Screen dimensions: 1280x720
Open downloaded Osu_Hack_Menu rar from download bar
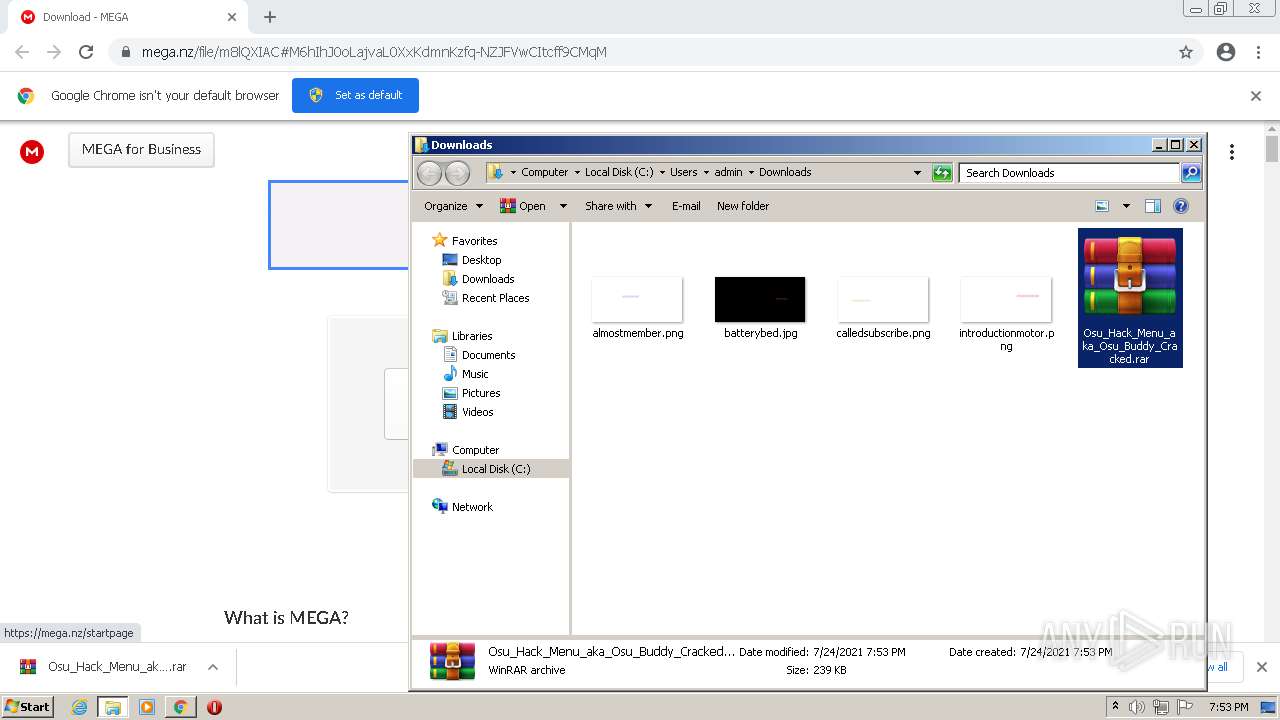point(103,667)
